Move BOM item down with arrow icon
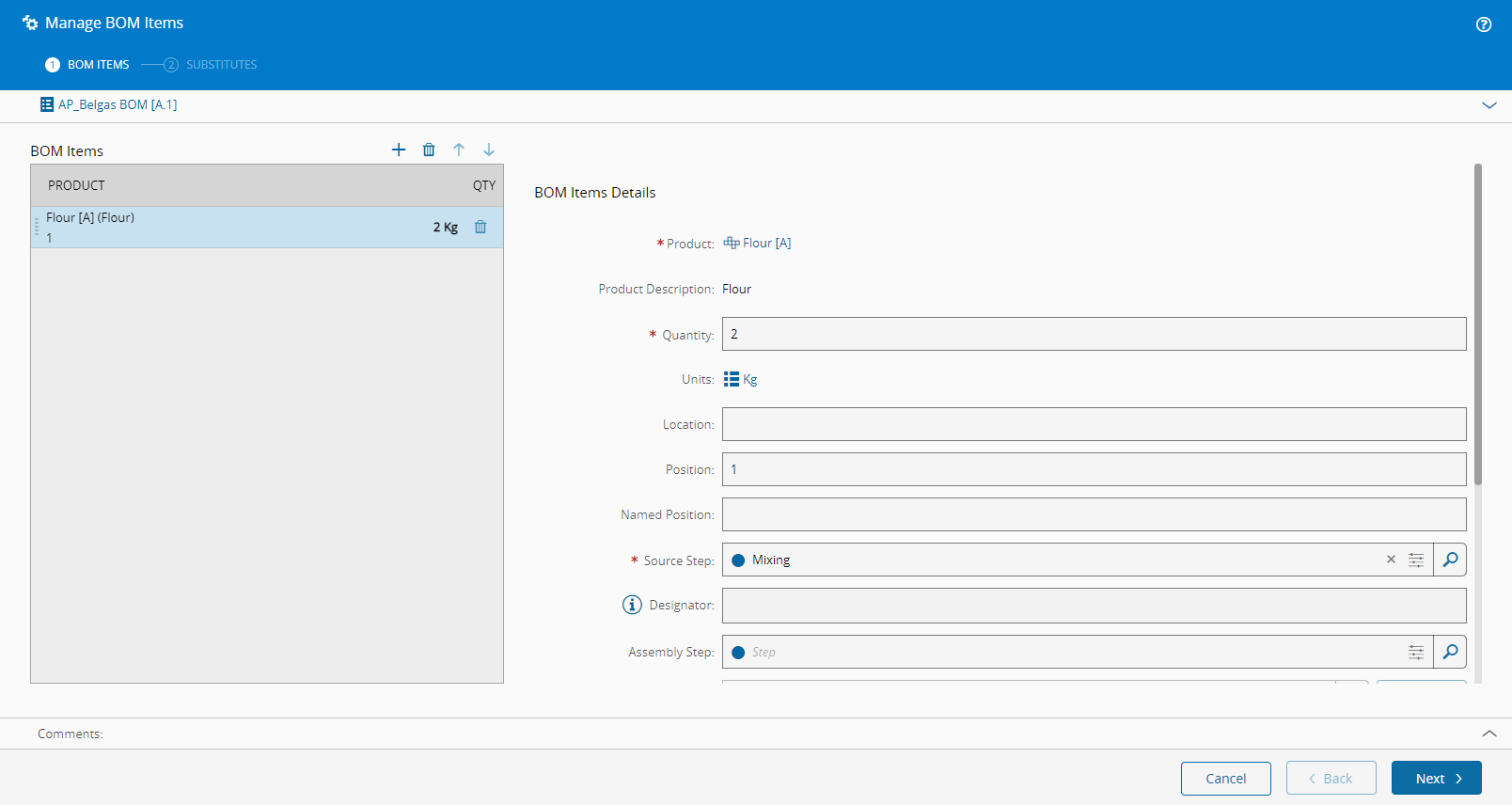This screenshot has height=805, width=1512. (x=489, y=150)
